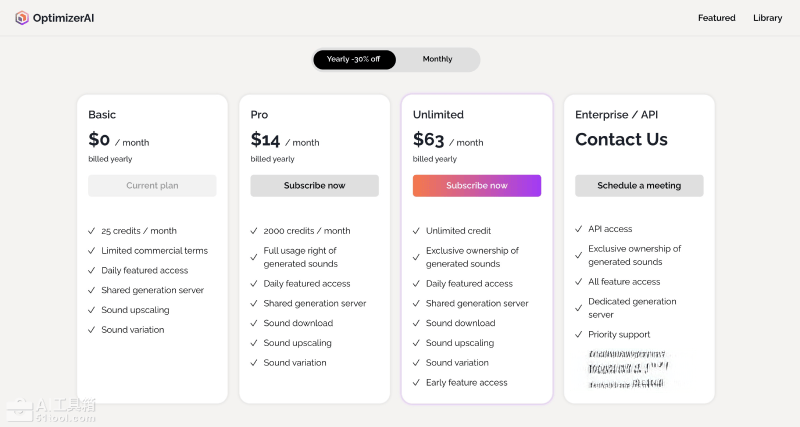The image size is (800, 427).
Task: Click the grayed-out Current plan button
Action: [x=152, y=186]
